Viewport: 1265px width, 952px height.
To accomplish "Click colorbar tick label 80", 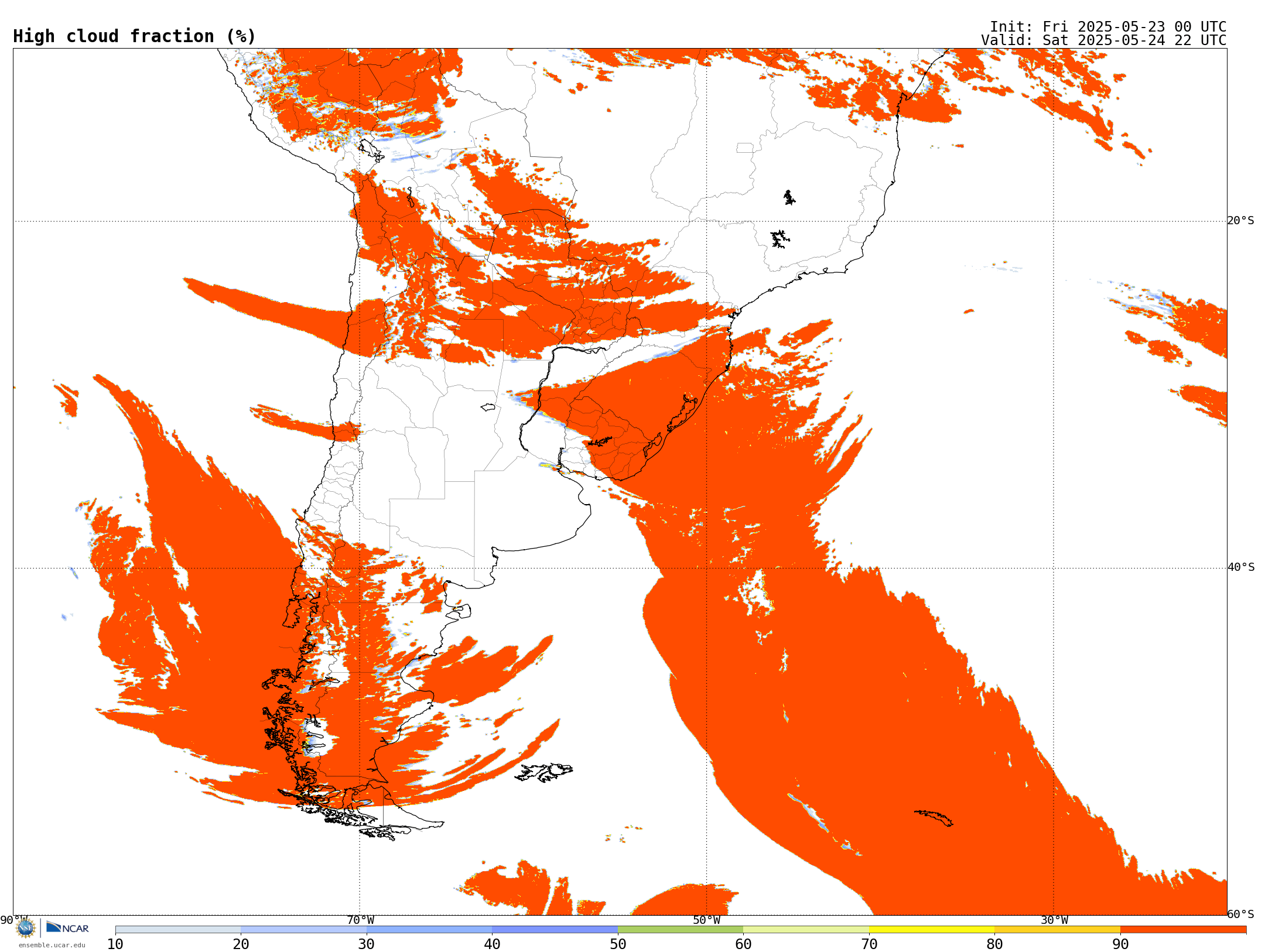I will (x=994, y=944).
